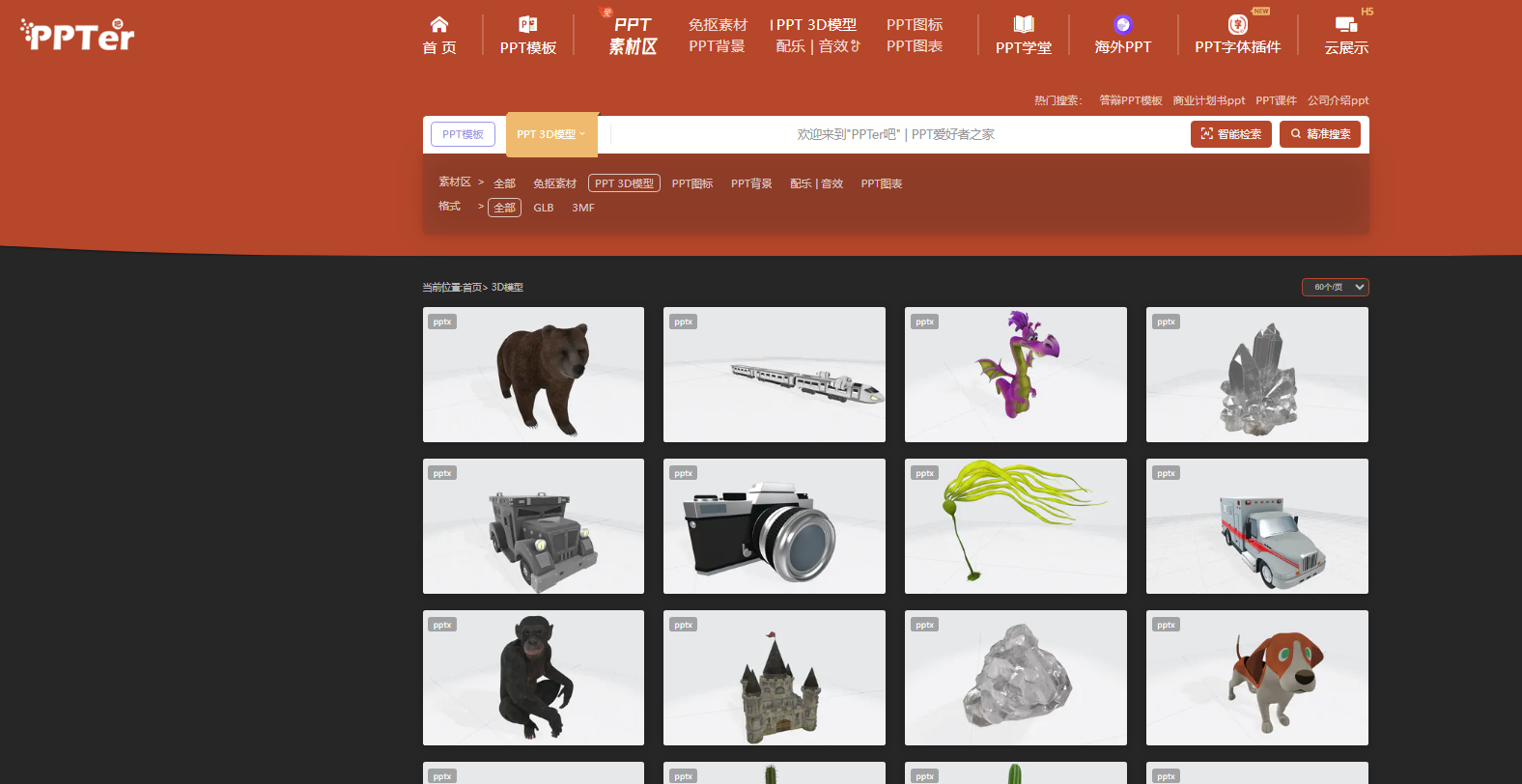The width and height of the screenshot is (1522, 784).
Task: Open the PPT学堂 book icon
Action: 1024,24
